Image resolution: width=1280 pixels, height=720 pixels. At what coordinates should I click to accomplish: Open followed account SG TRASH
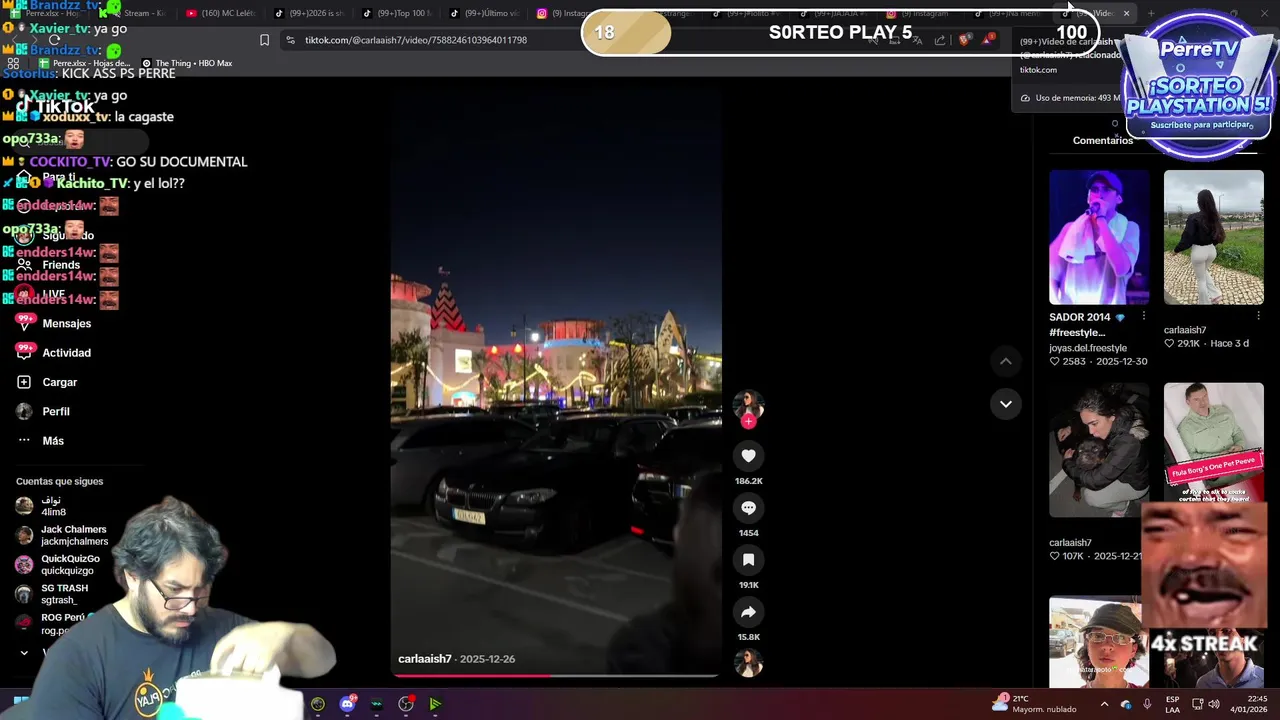point(52,594)
